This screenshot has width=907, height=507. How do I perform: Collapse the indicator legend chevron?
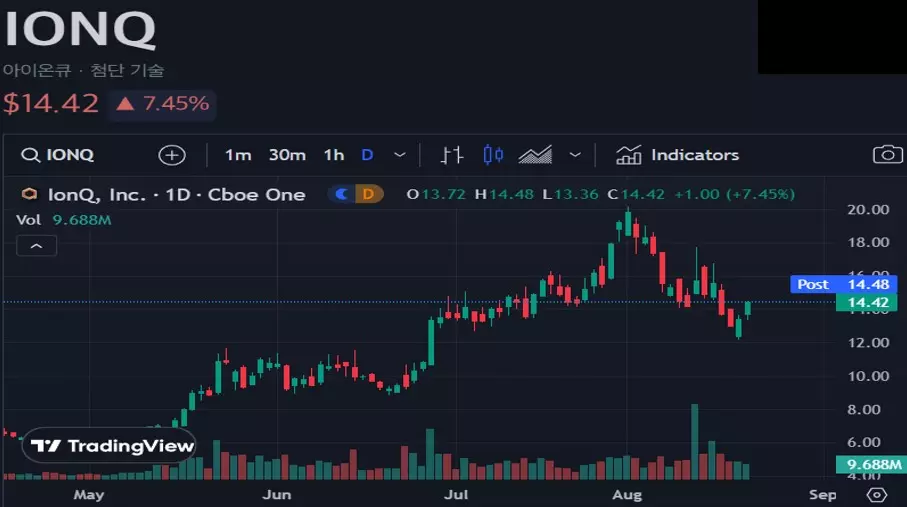click(x=36, y=246)
